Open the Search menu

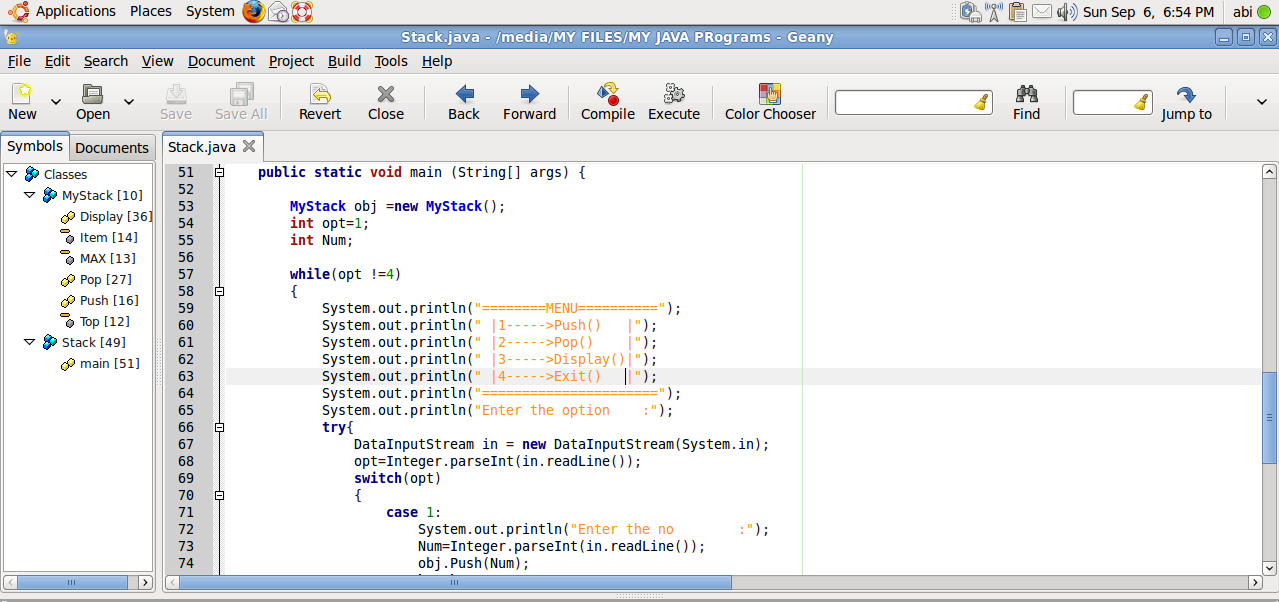pos(106,61)
